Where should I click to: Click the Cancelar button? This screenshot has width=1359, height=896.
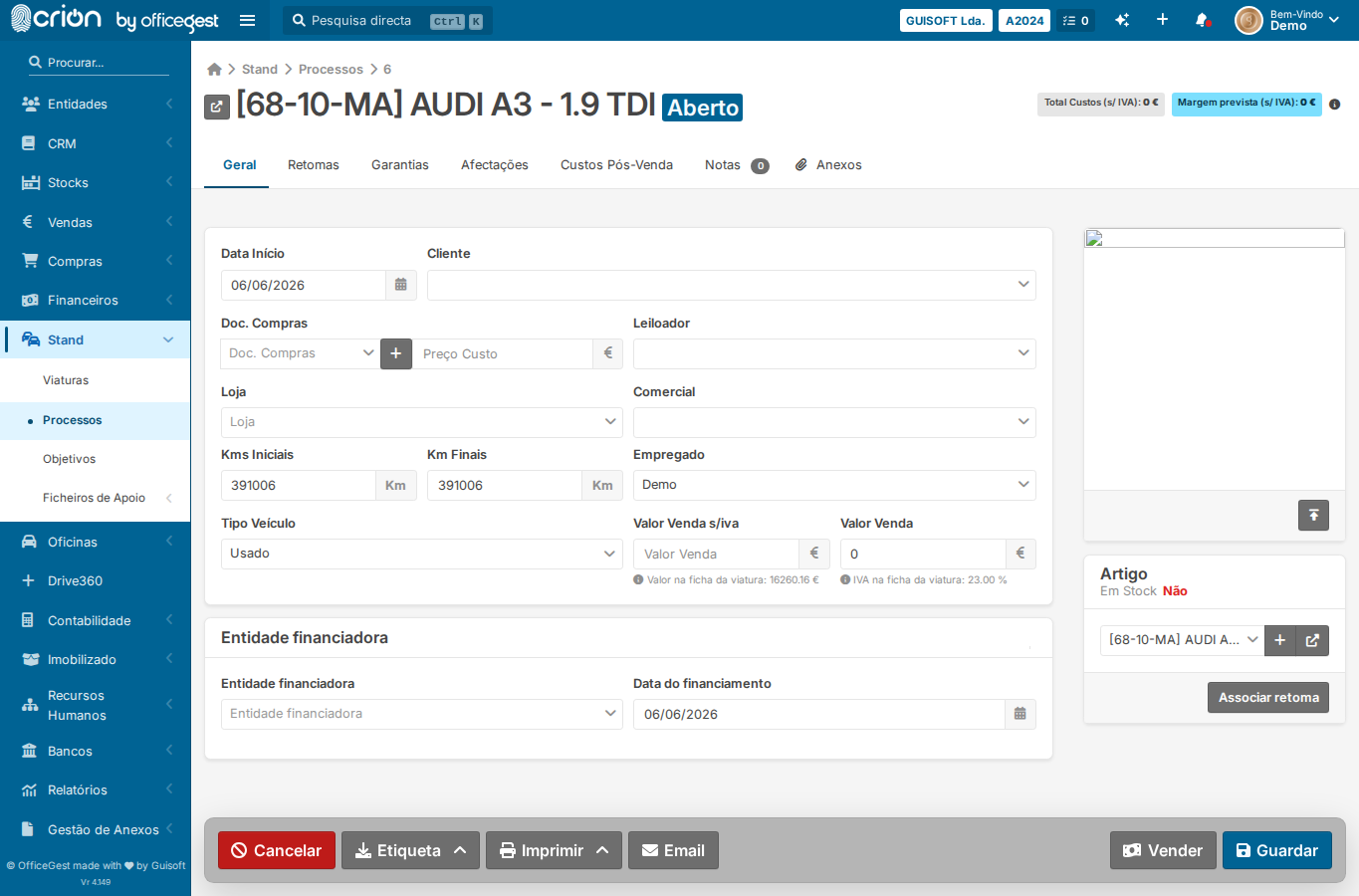[x=277, y=850]
